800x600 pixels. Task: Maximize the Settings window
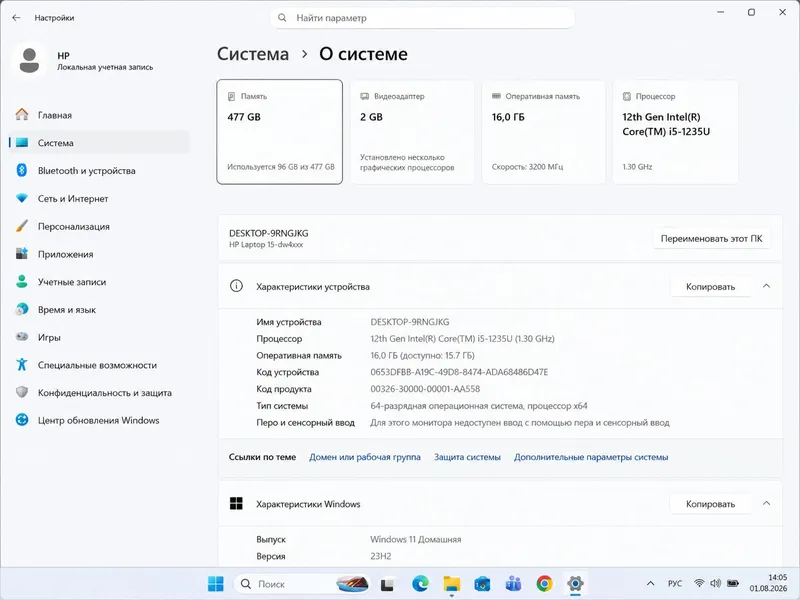pos(752,12)
